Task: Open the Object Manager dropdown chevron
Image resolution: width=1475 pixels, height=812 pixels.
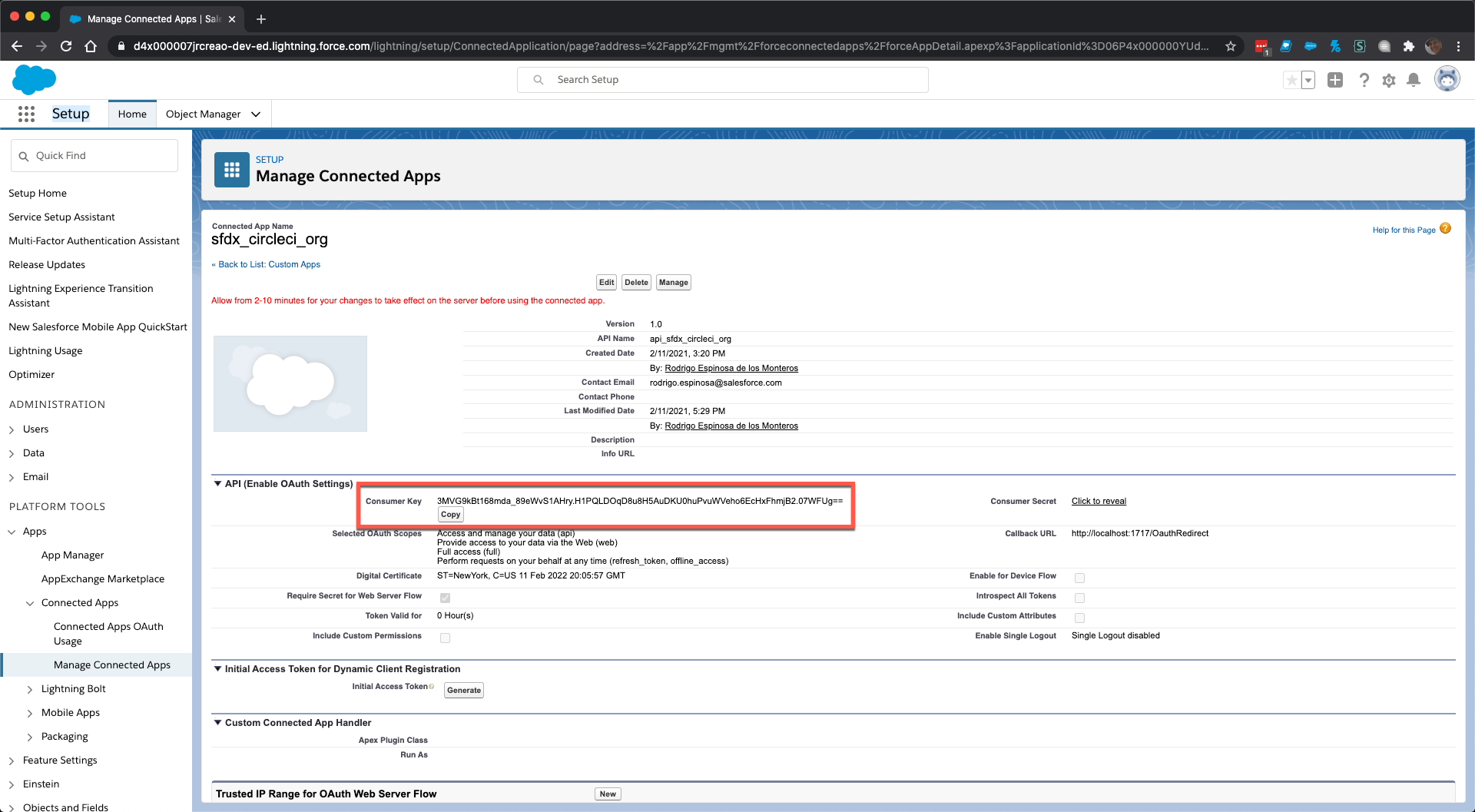Action: pos(256,114)
